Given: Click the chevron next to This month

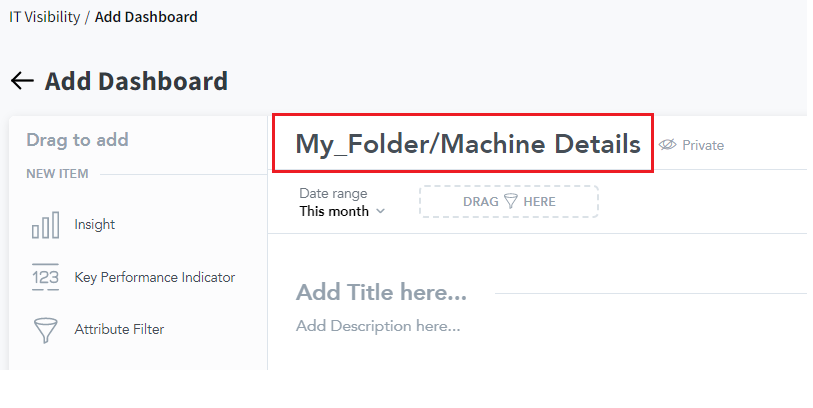Looking at the screenshot, I should [x=380, y=212].
